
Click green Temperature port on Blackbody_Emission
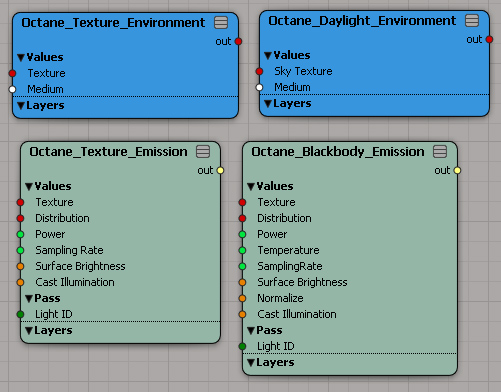(242, 250)
